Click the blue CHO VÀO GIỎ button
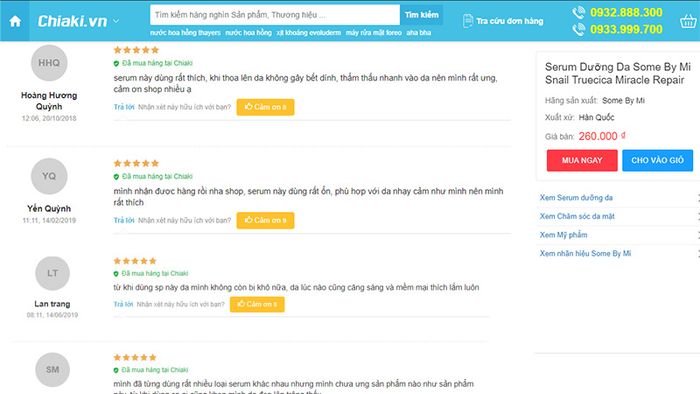The width and height of the screenshot is (700, 394). coord(658,161)
